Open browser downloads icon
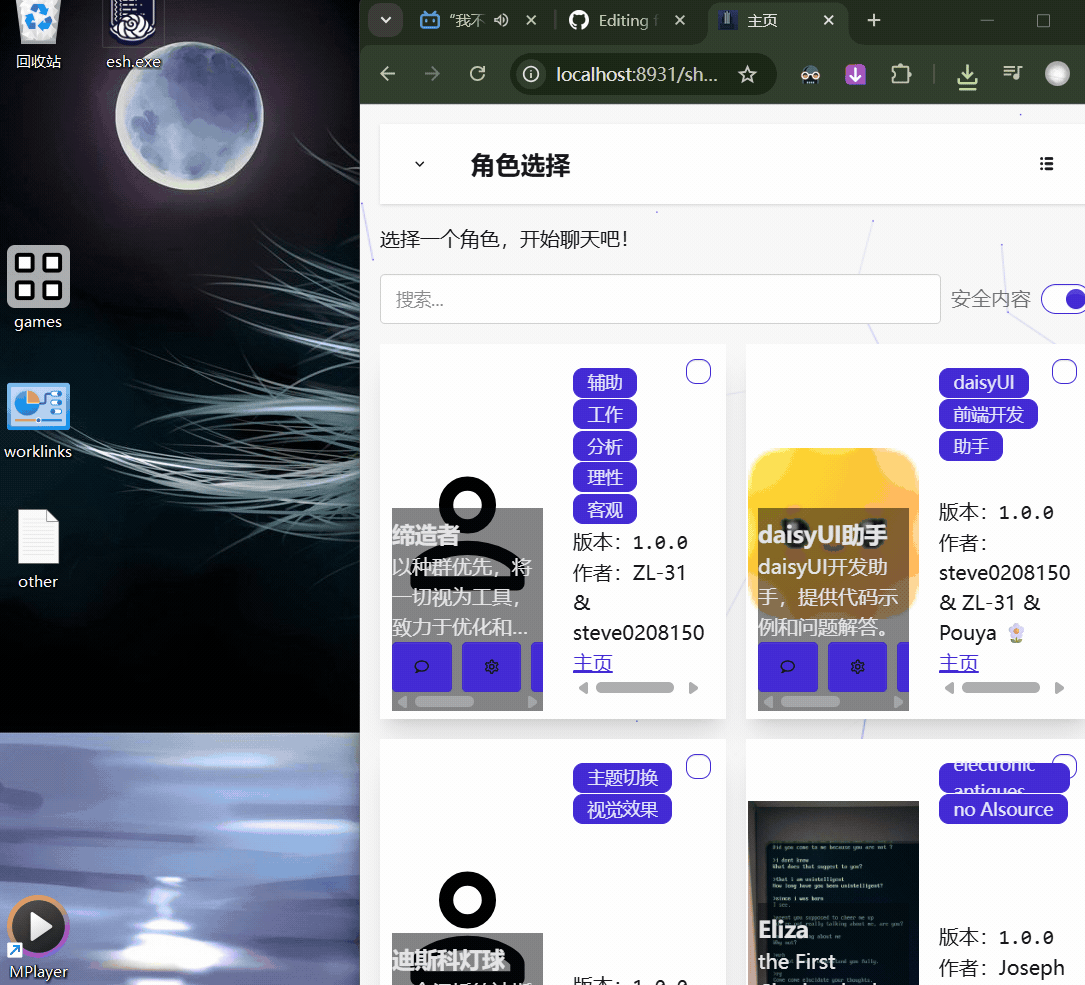Viewport: 1085px width, 985px height. pos(967,75)
